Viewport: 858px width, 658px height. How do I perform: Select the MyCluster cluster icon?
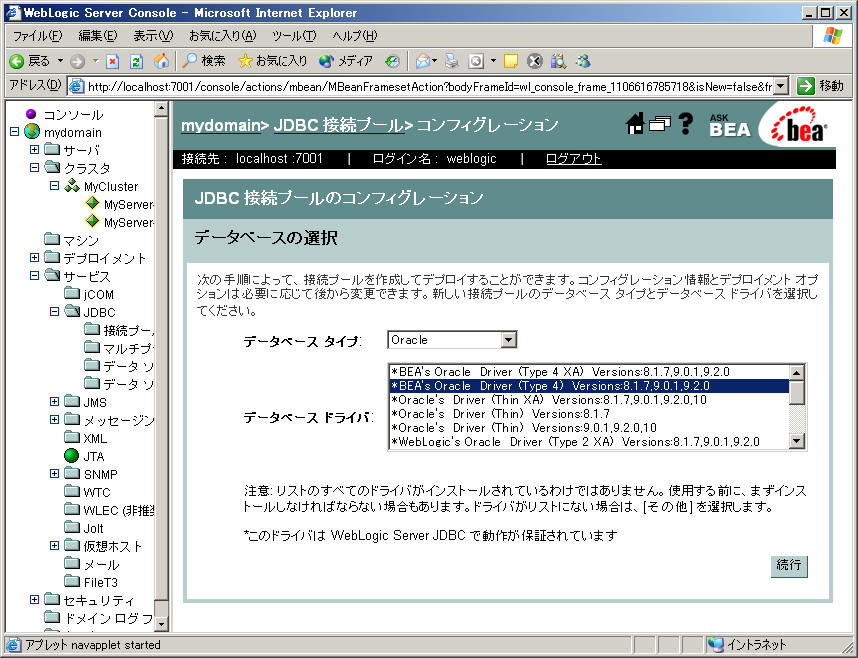[72, 186]
